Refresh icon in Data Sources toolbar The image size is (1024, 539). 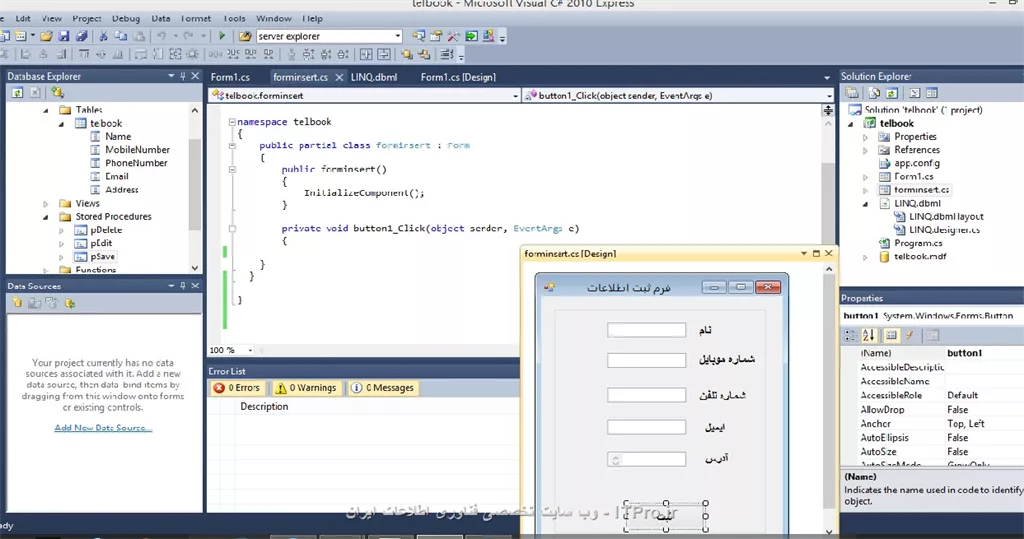tap(70, 303)
